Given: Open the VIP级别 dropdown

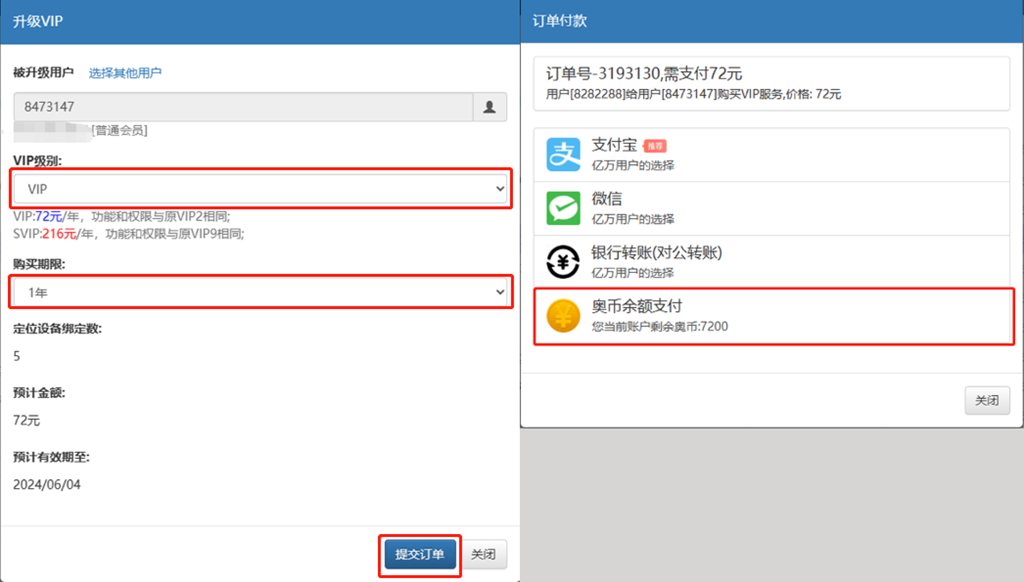Looking at the screenshot, I should [261, 188].
